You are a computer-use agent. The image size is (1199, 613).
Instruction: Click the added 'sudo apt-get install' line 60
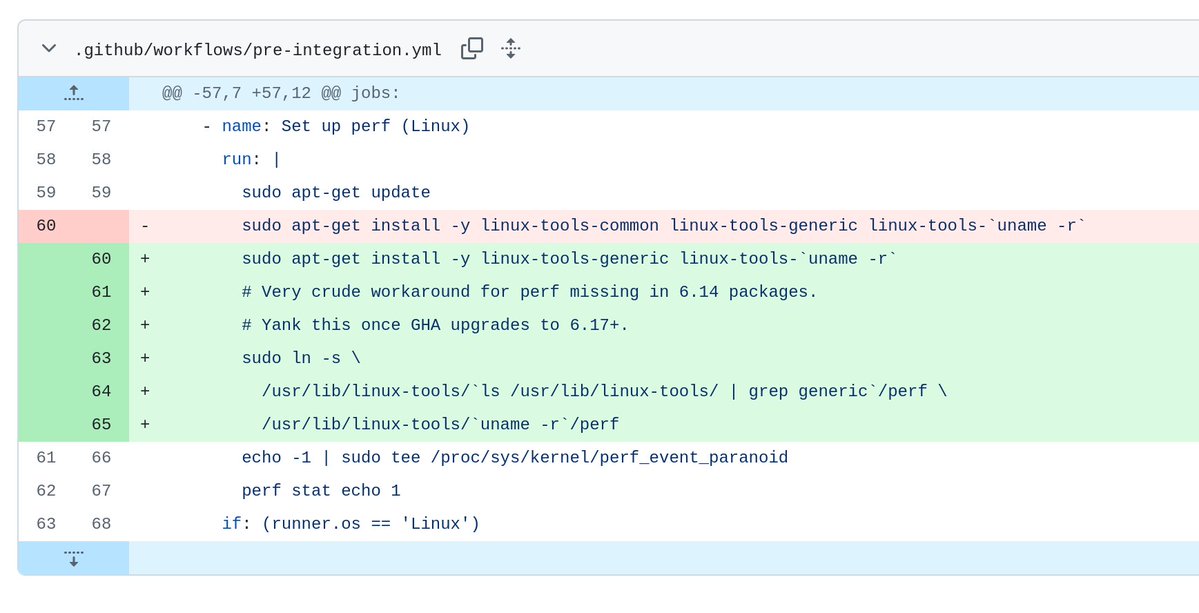569,258
